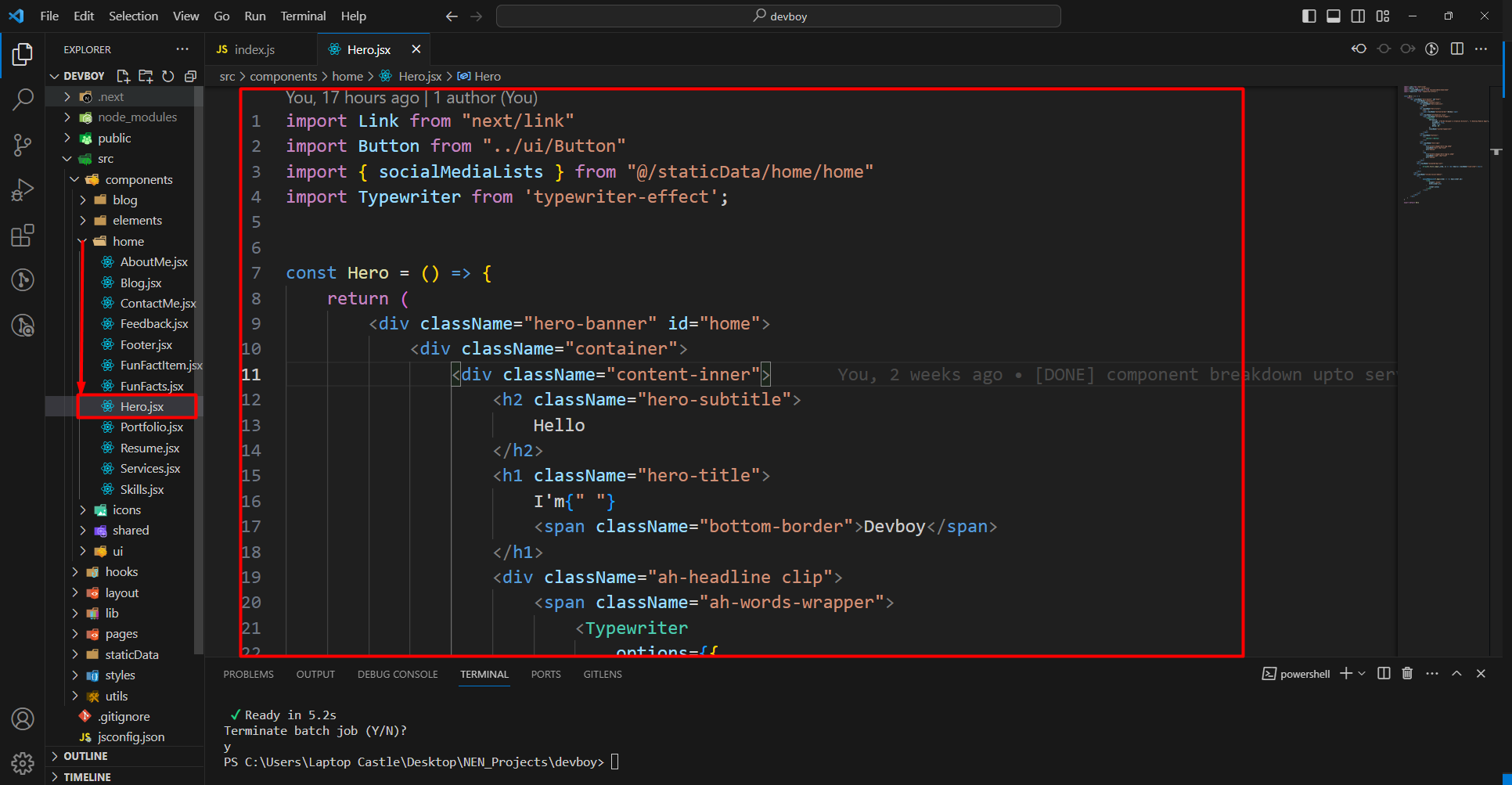Toggle the secondary side bar layout

pyautogui.click(x=1359, y=16)
